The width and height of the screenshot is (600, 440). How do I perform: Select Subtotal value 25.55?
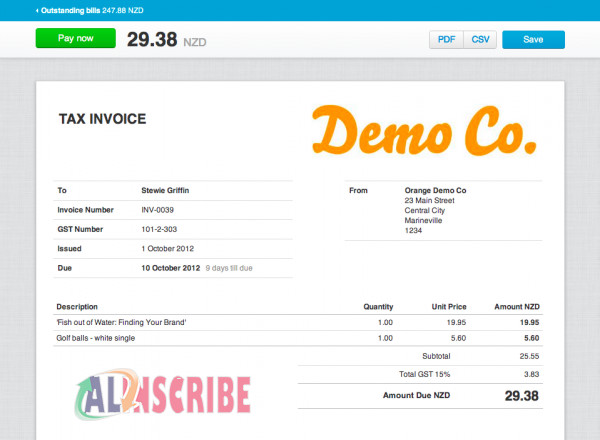pyautogui.click(x=529, y=356)
